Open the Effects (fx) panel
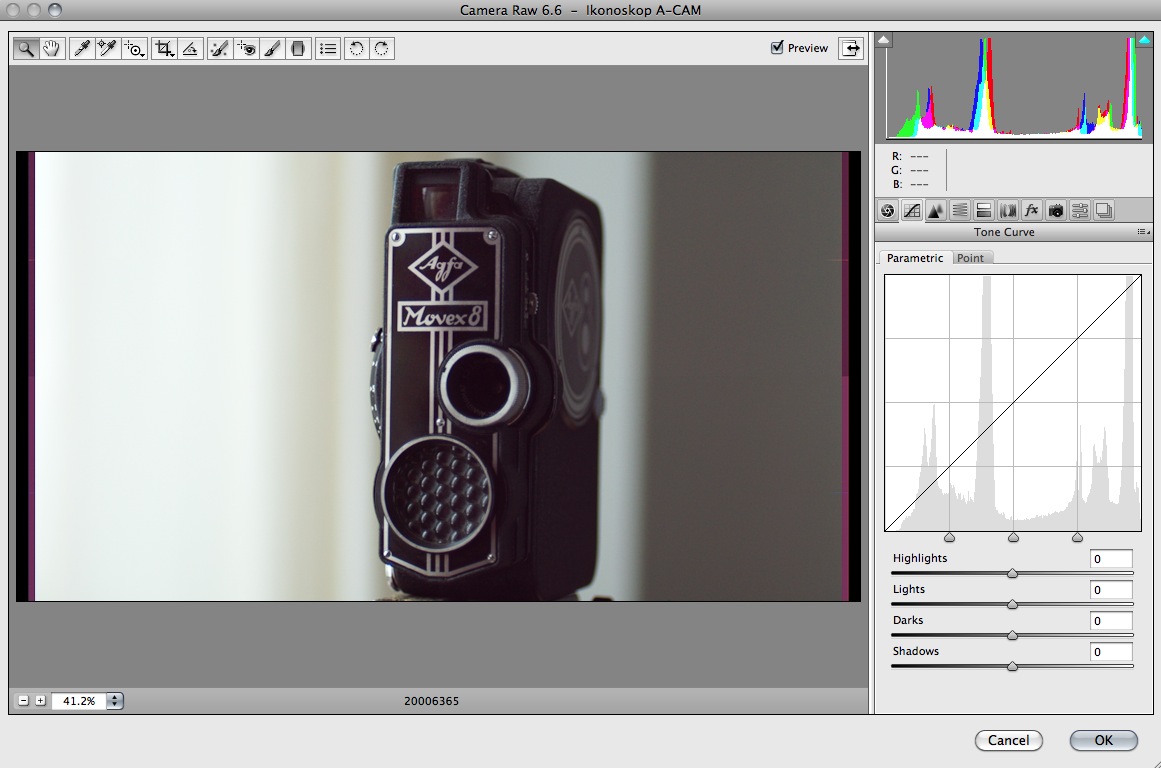 tap(1032, 211)
